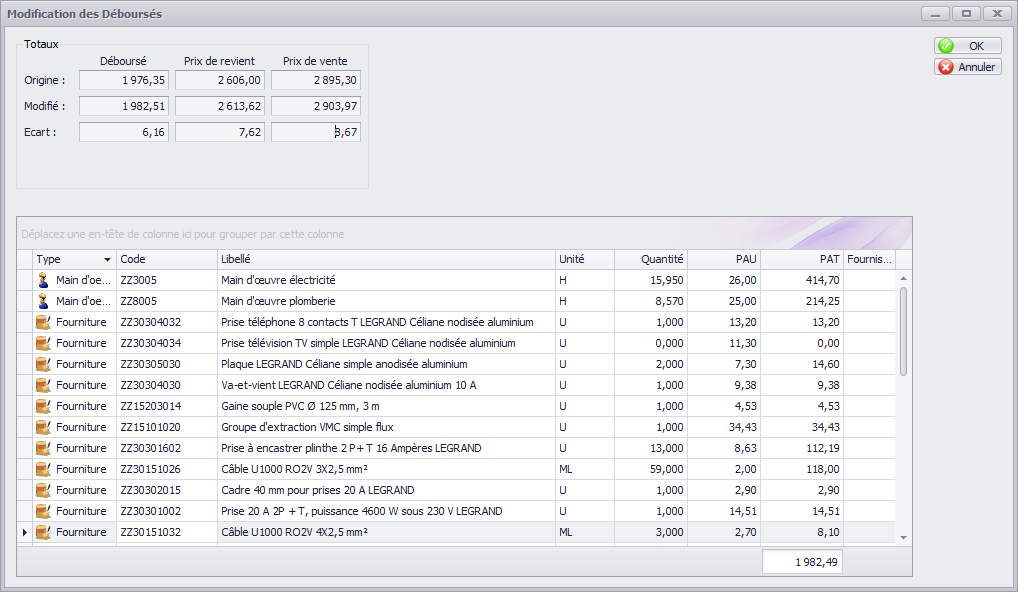Click the scrollbar up arrow of the grid
The width and height of the screenshot is (1018, 592).
pyautogui.click(x=903, y=278)
